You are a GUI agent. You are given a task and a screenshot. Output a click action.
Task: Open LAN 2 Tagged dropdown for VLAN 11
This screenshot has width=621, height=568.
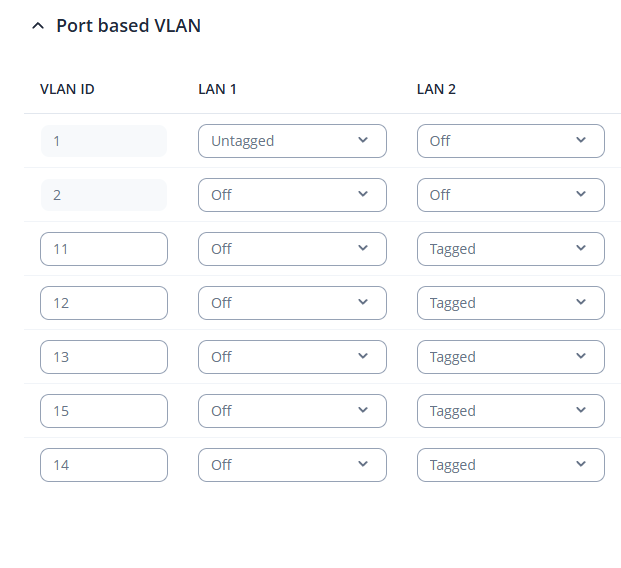pyautogui.click(x=510, y=249)
